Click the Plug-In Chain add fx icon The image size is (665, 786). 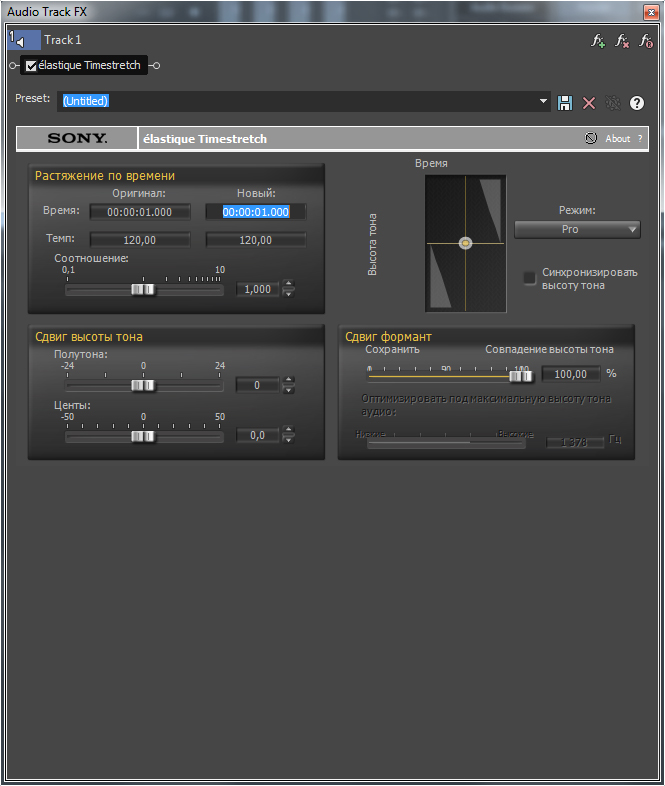[598, 41]
